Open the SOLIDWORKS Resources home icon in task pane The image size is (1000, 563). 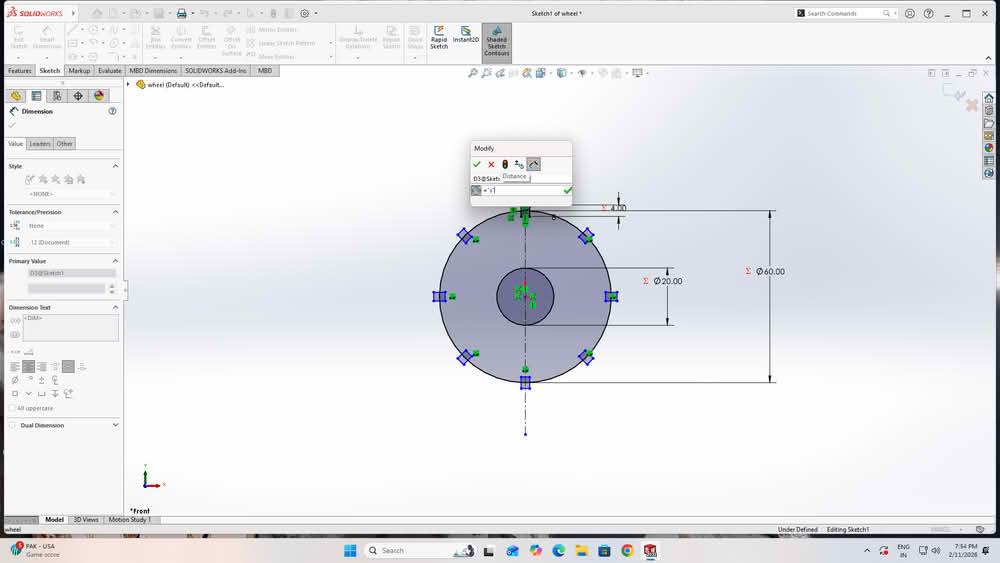pyautogui.click(x=989, y=98)
